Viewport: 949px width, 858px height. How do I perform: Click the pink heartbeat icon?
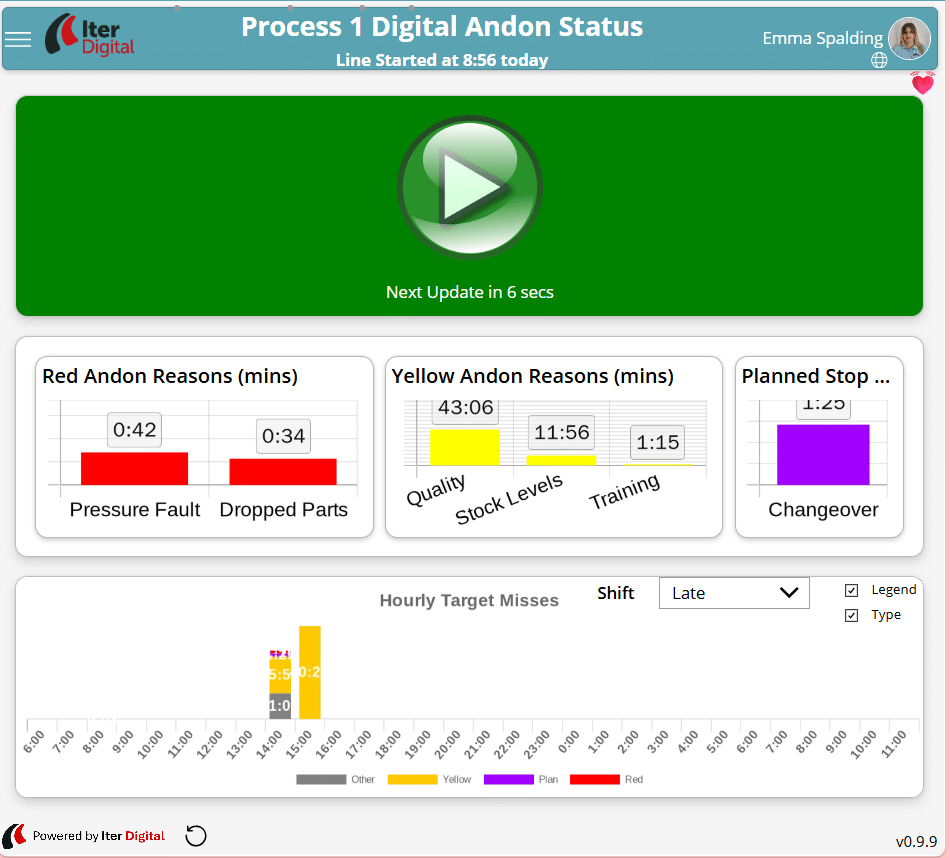tap(922, 83)
